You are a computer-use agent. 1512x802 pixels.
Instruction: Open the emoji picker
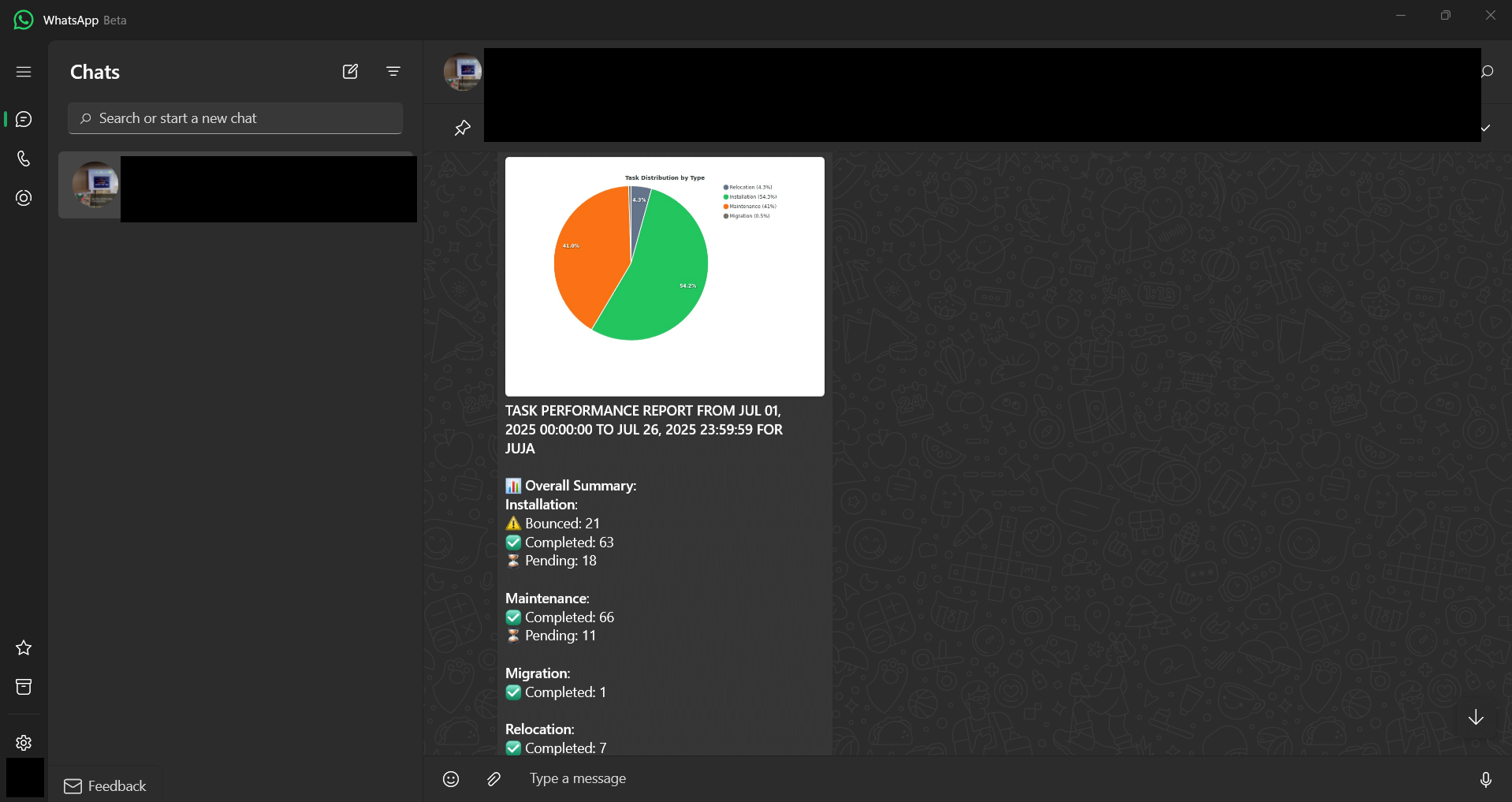451,779
